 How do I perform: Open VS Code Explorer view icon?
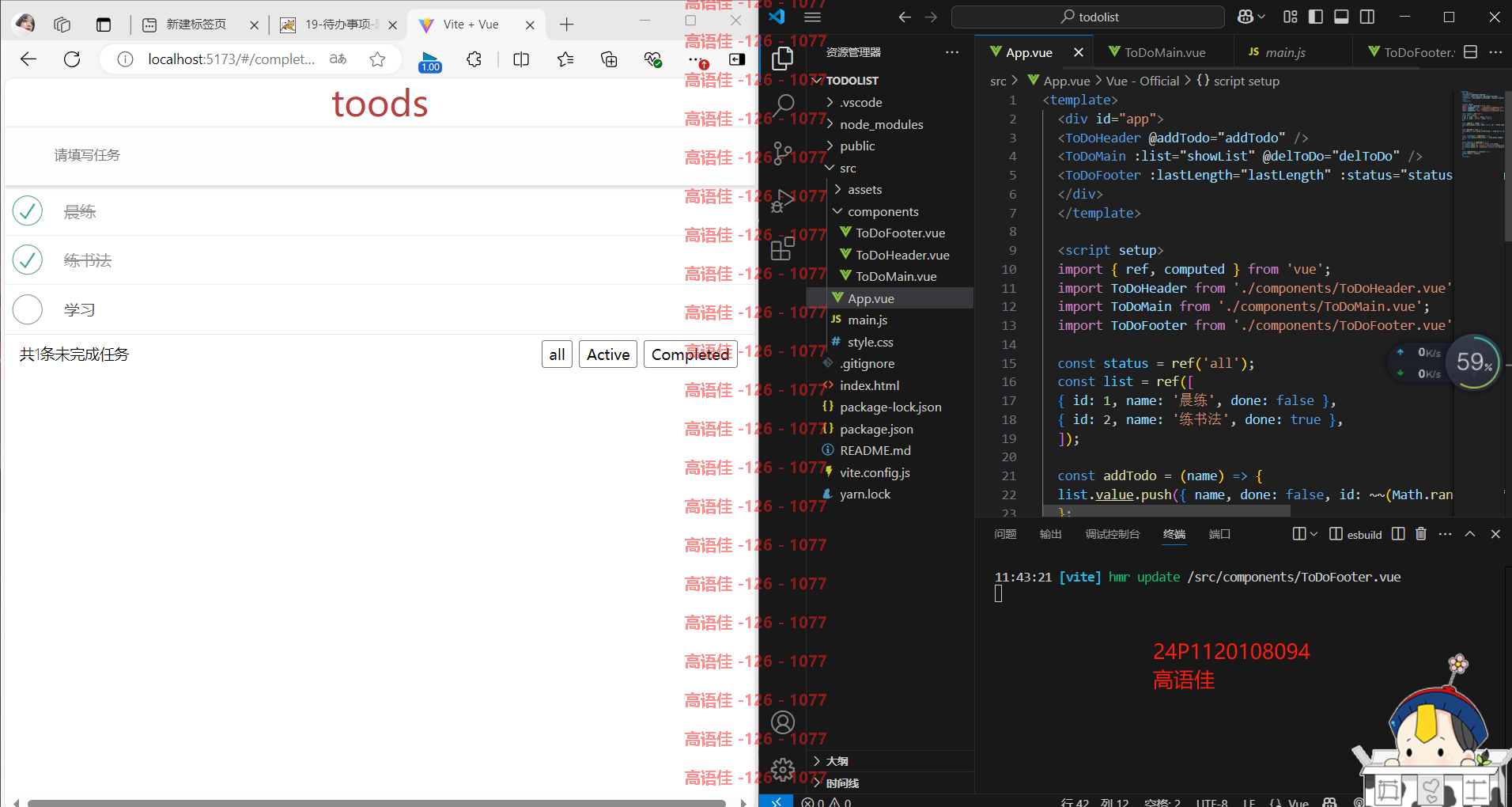pos(782,59)
